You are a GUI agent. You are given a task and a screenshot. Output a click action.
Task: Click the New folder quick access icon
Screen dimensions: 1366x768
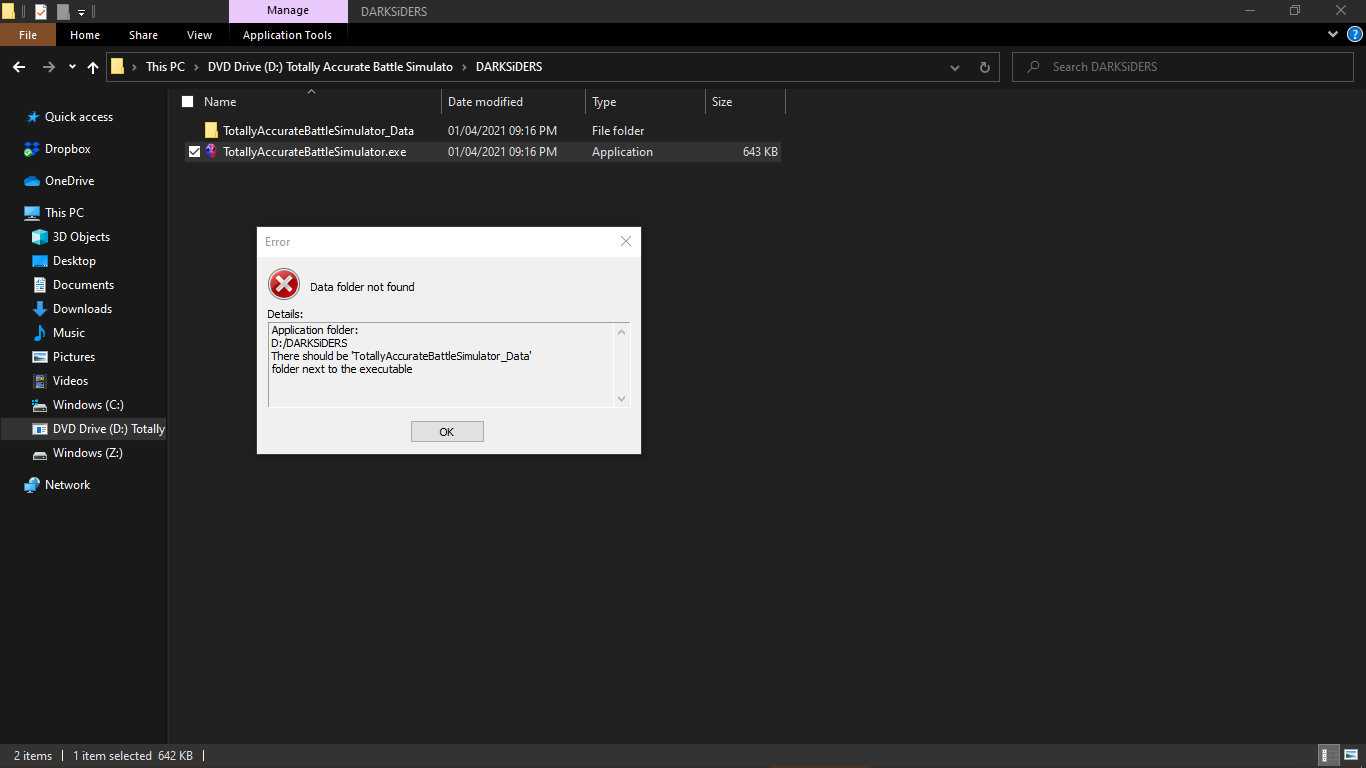[x=63, y=12]
